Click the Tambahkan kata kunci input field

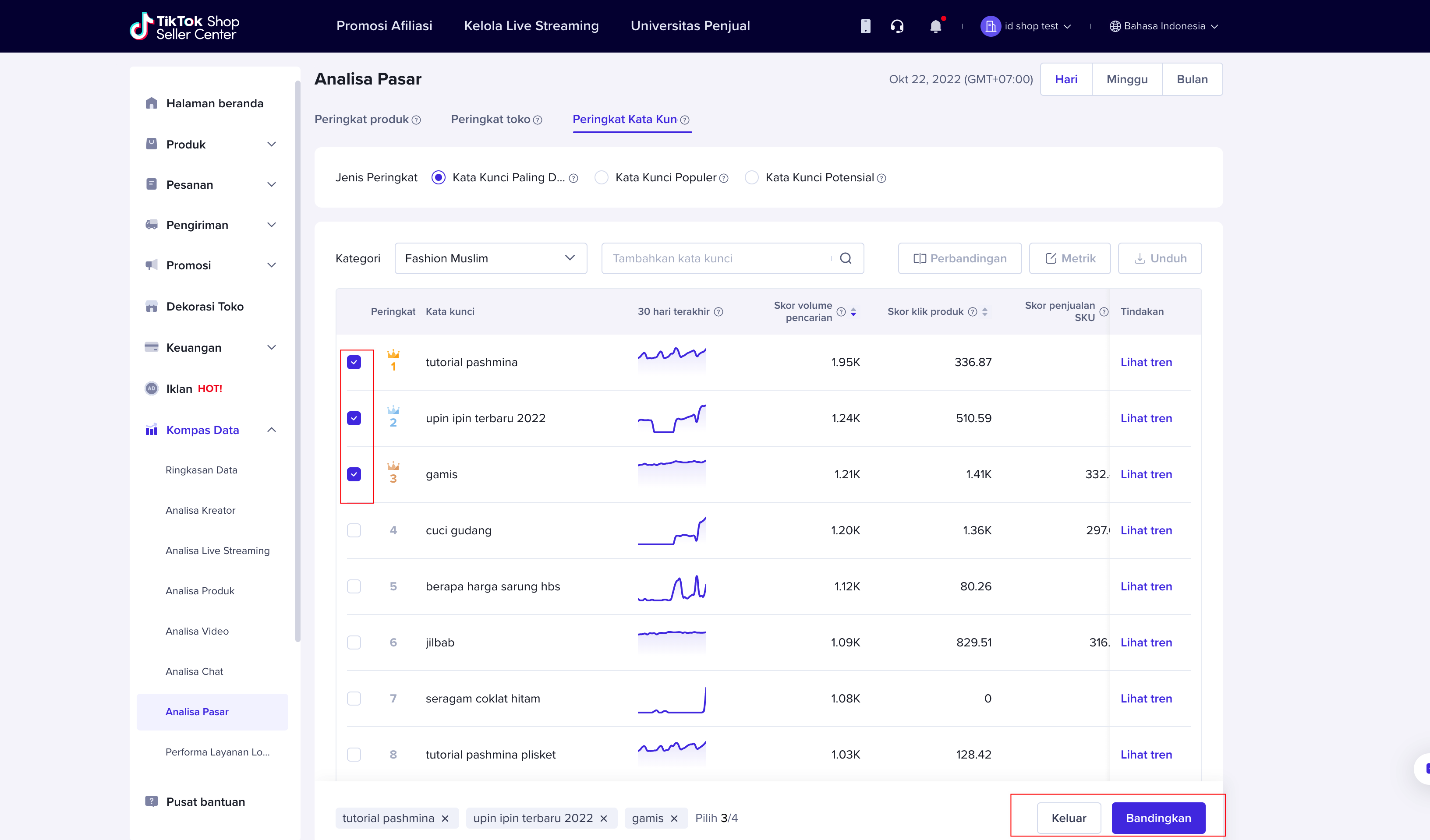[x=716, y=259]
